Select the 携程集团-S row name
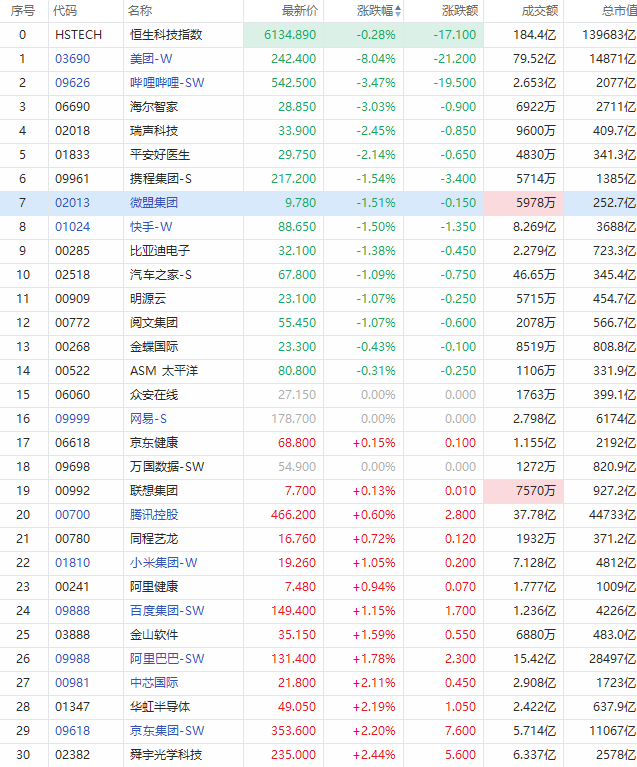Viewport: 637px width, 767px height. pyautogui.click(x=160, y=179)
